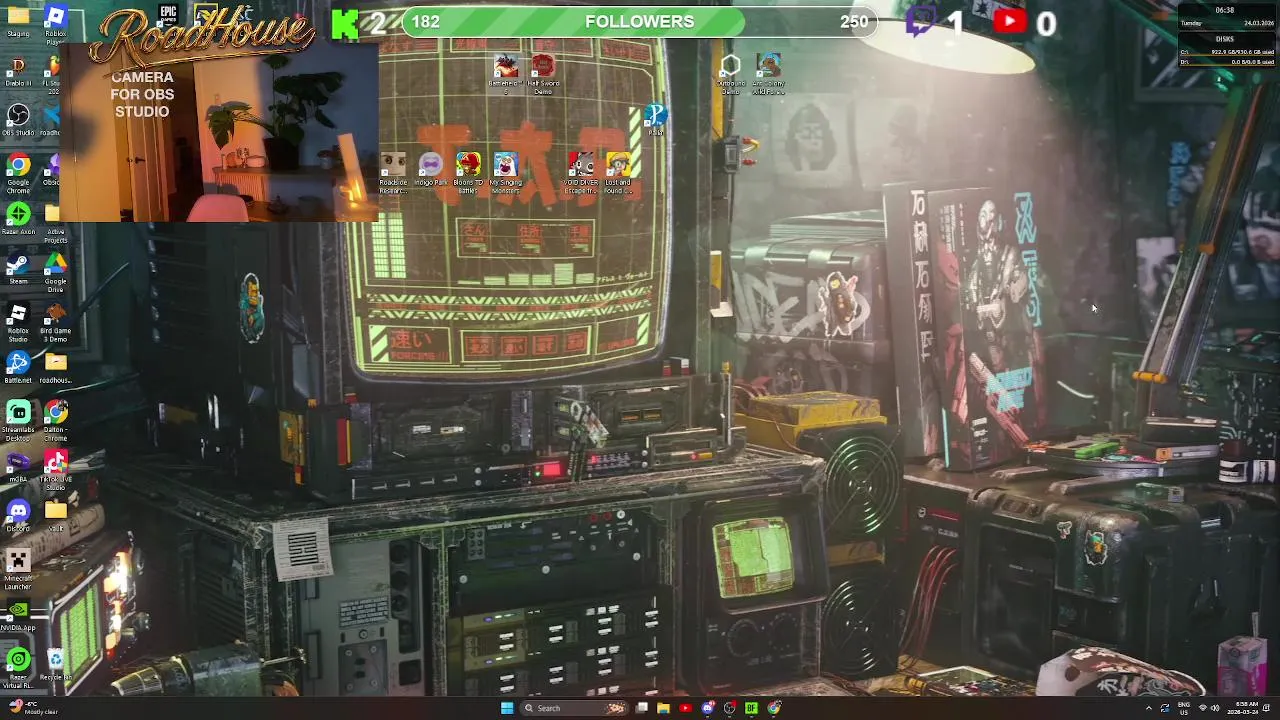Screen dimensions: 1280x720
Task: Open the Google Chrome desktop shortcut
Action: pyautogui.click(x=18, y=171)
